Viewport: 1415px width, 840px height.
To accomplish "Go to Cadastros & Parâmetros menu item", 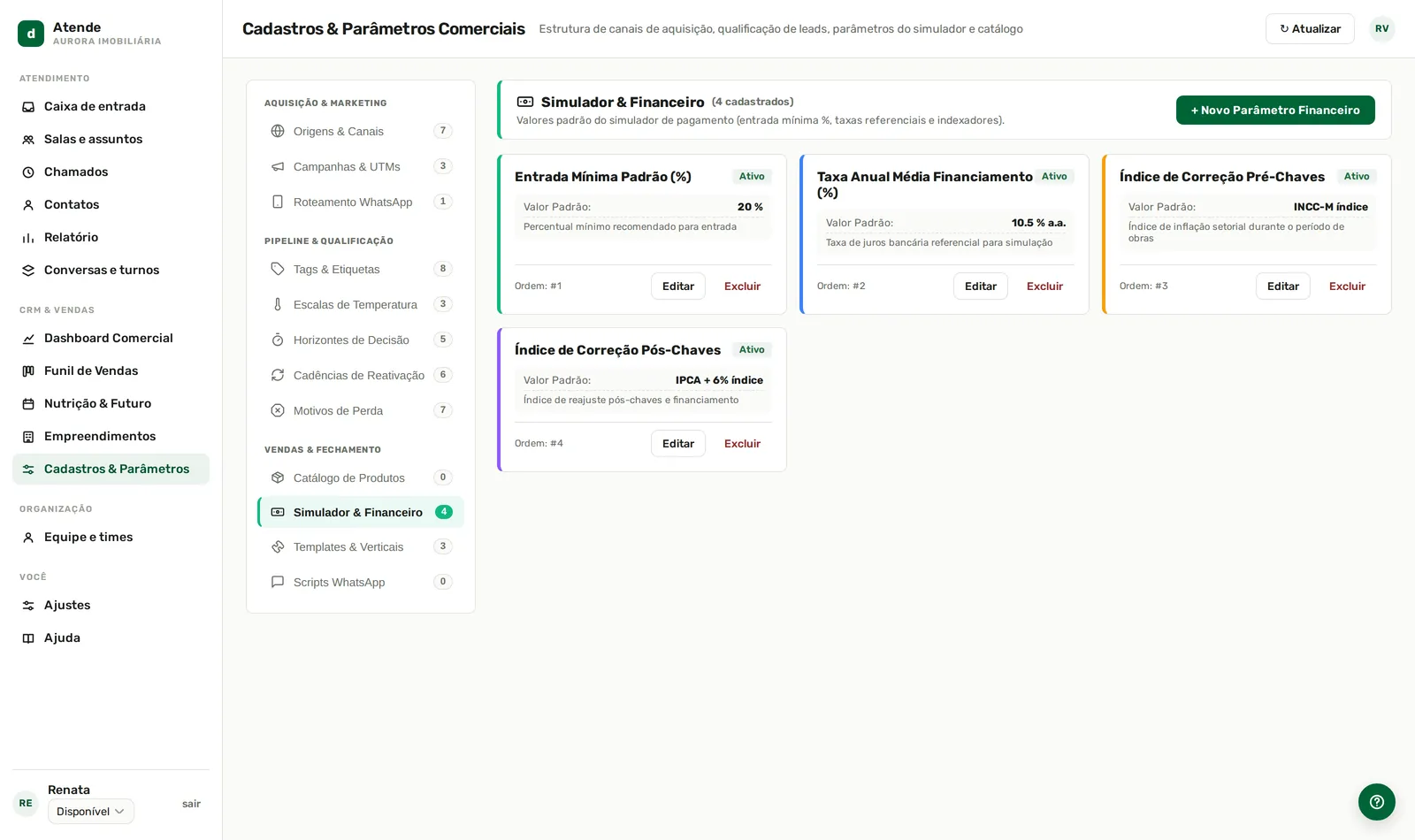I will point(111,470).
